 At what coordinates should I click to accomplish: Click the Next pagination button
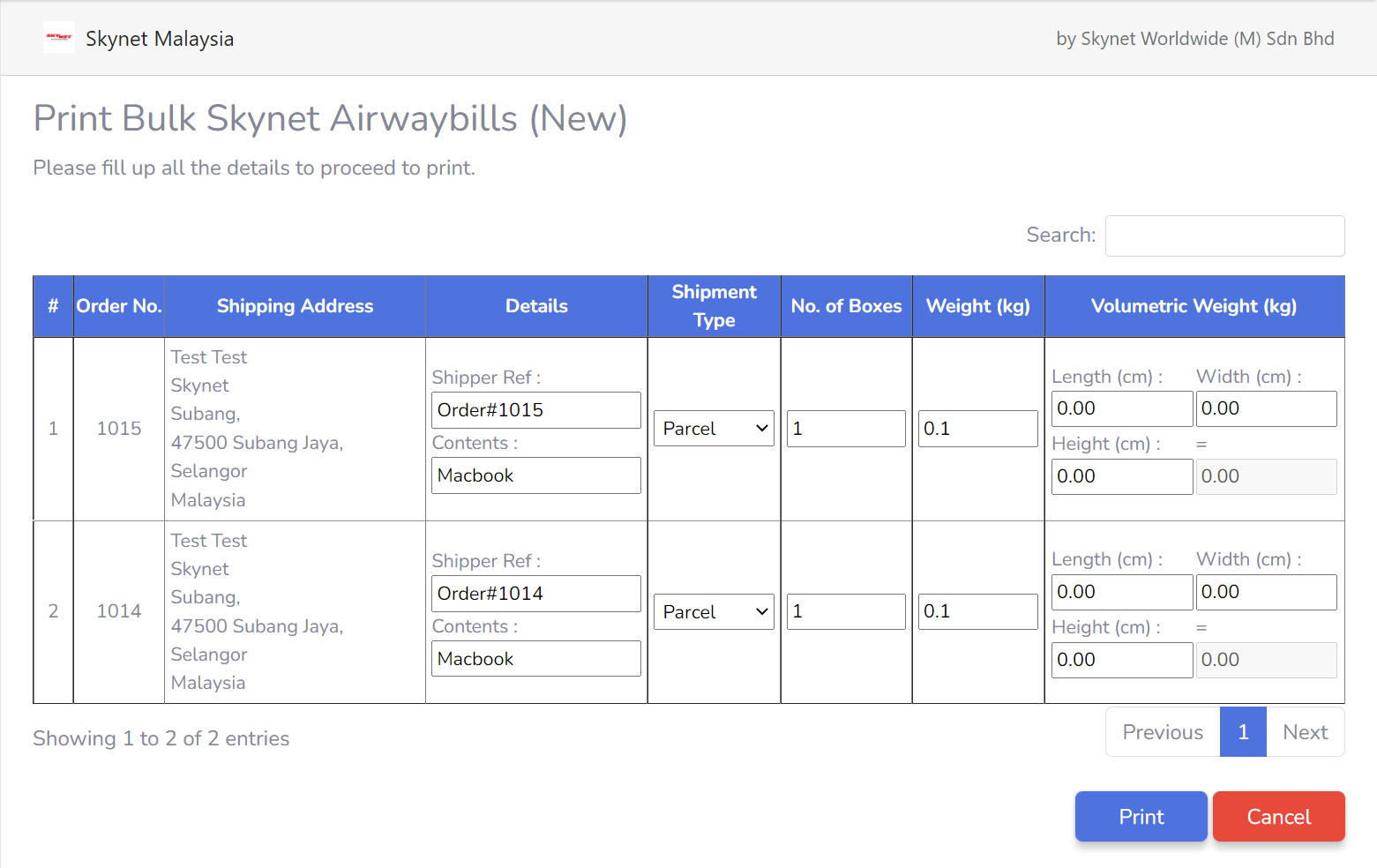point(1305,731)
